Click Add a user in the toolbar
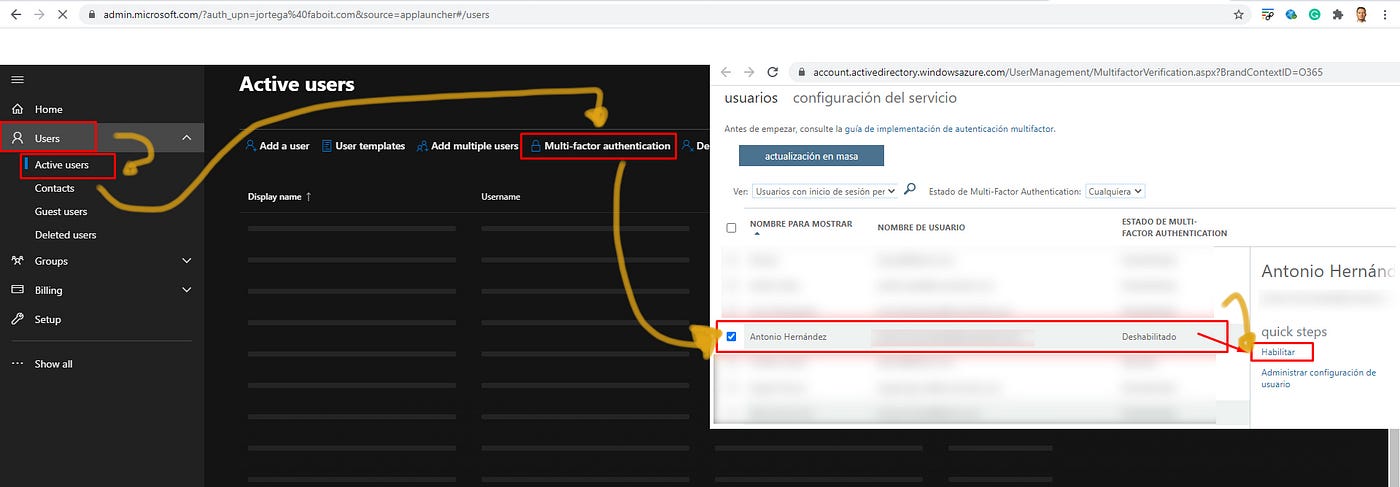Screen dimensions: 1400x487 [x=277, y=146]
